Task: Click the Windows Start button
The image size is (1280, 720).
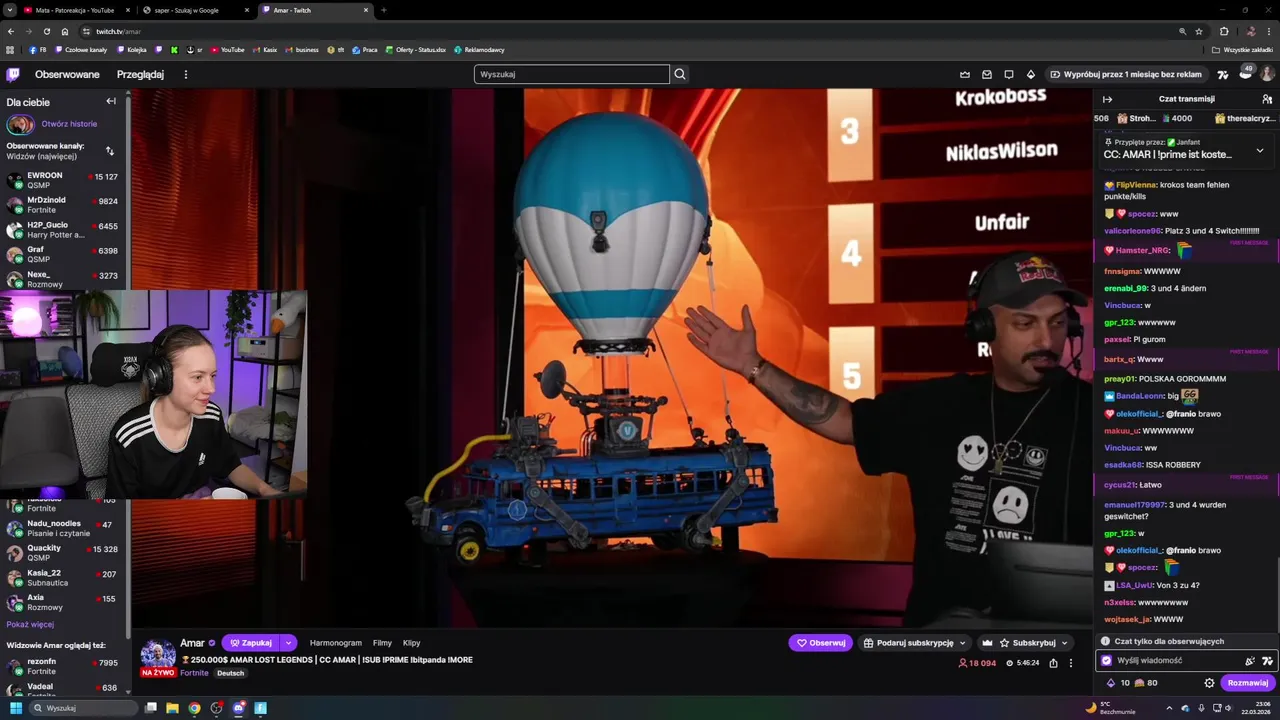Action: (16, 708)
